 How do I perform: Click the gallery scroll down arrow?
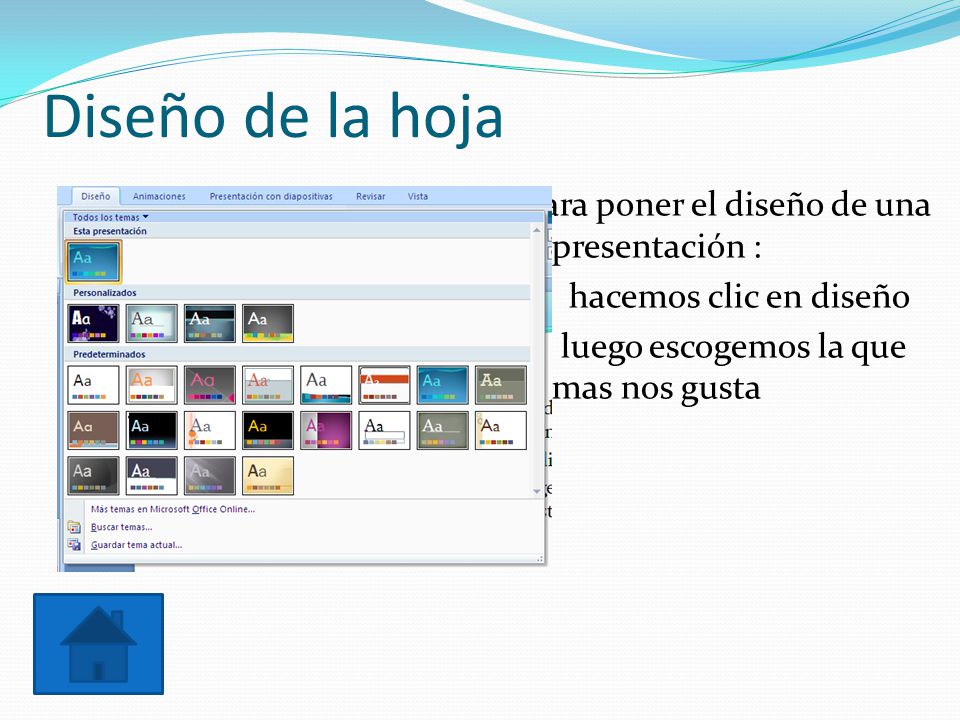(537, 491)
